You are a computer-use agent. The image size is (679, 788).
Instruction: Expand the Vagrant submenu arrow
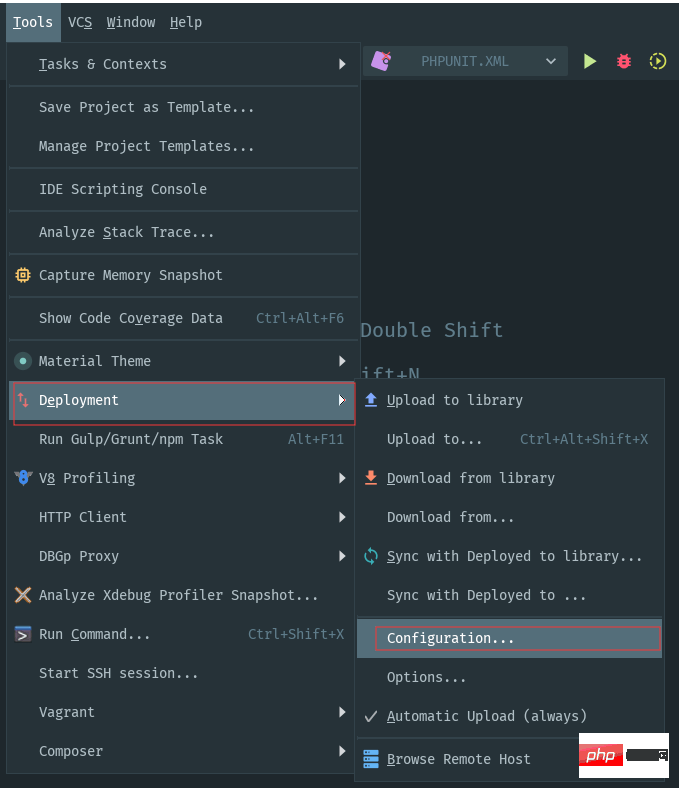[x=342, y=712]
